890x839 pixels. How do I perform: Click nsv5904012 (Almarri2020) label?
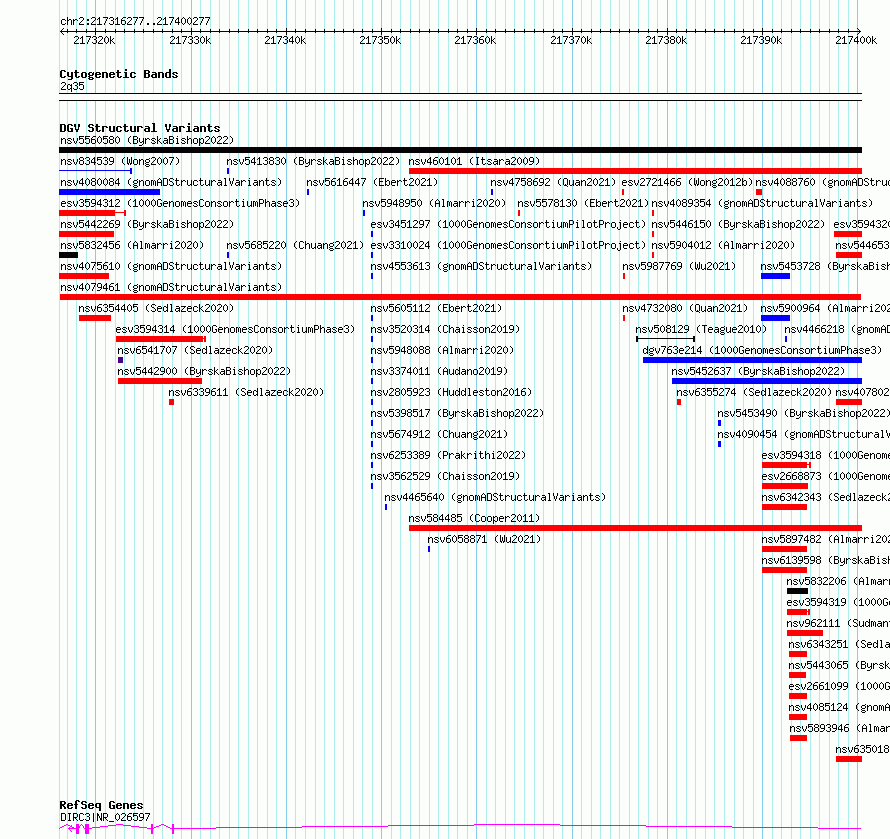[x=723, y=245]
